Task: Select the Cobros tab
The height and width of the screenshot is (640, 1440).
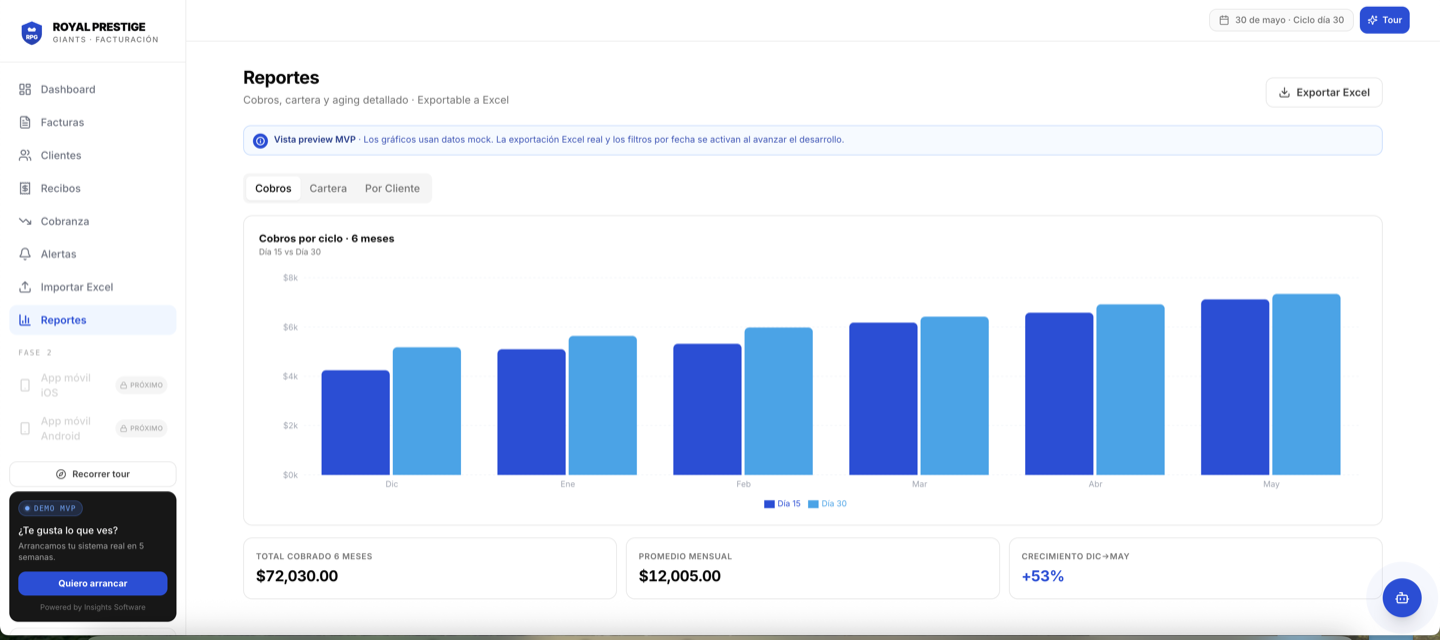Action: (x=273, y=188)
